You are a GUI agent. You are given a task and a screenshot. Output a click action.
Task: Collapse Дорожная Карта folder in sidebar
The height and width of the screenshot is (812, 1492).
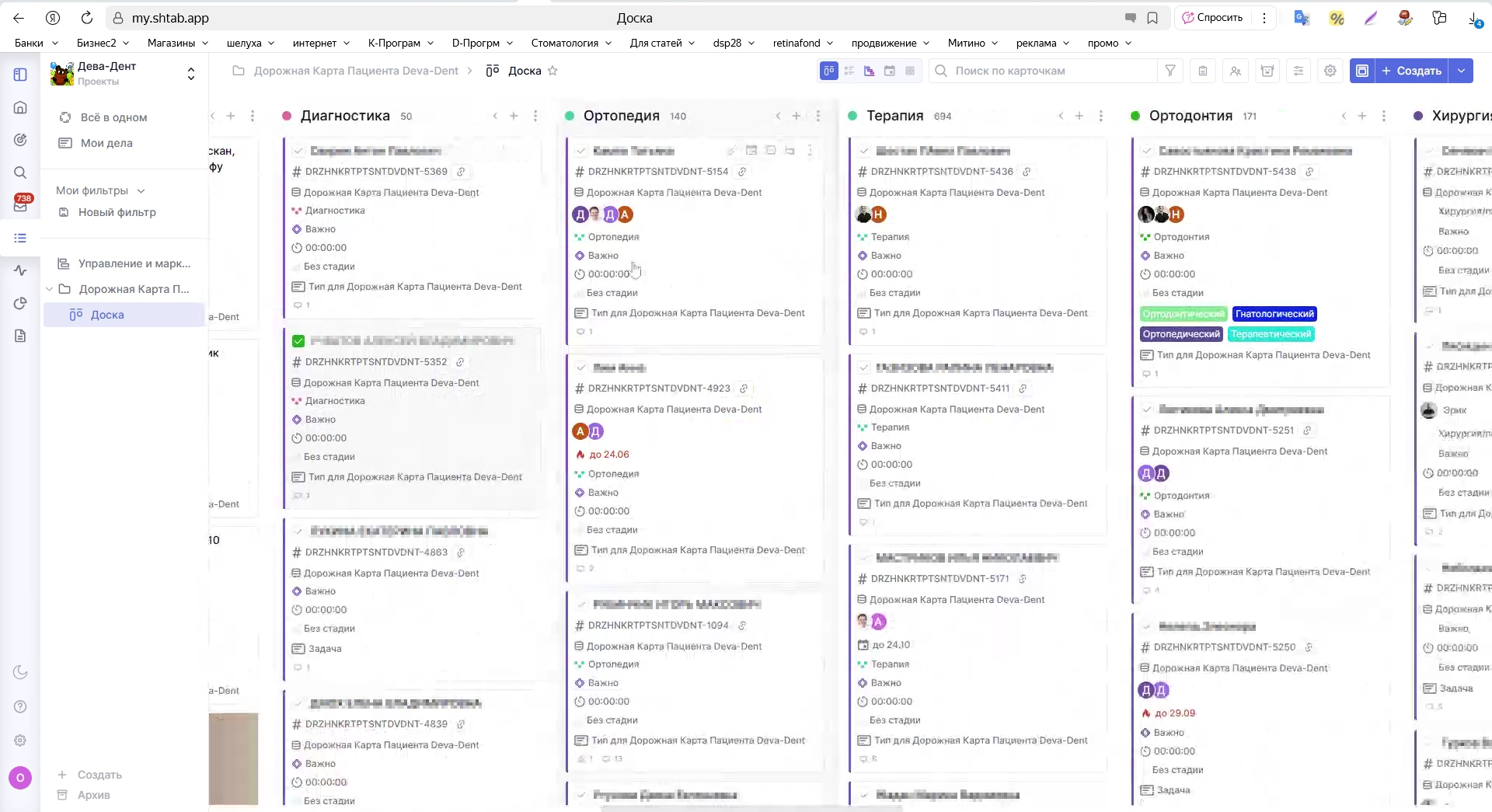(x=50, y=289)
